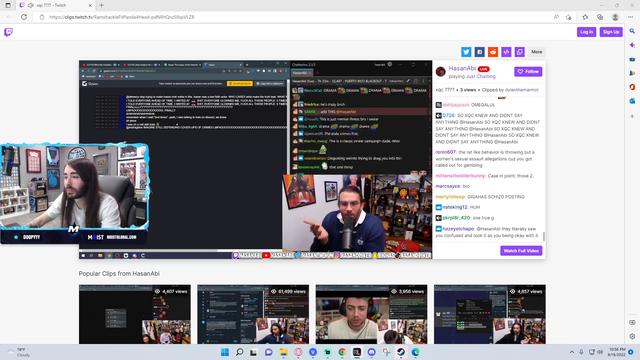Click the main clip video player
Viewport: 640px width, 360px height.
tap(256, 160)
